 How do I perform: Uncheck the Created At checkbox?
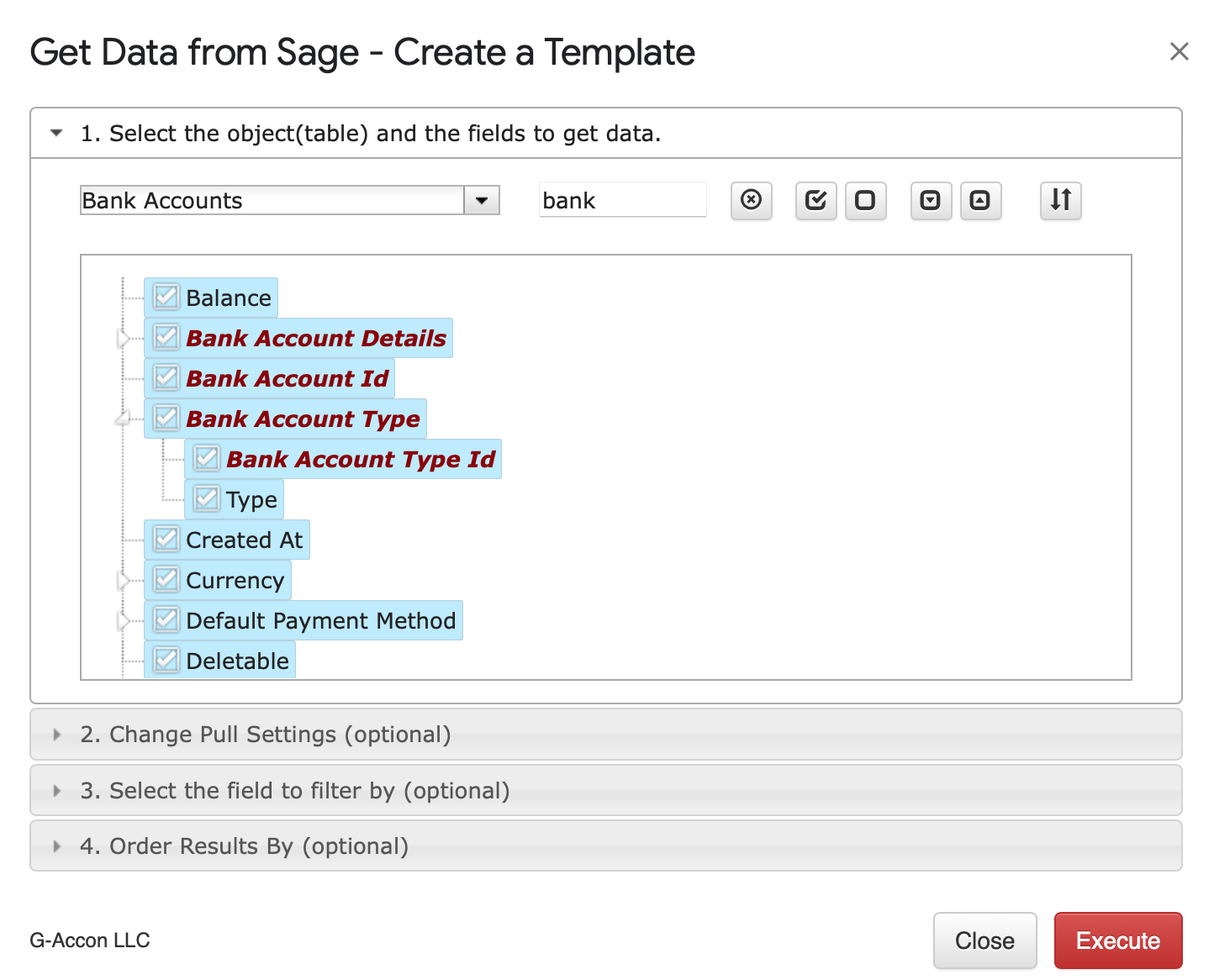click(166, 539)
